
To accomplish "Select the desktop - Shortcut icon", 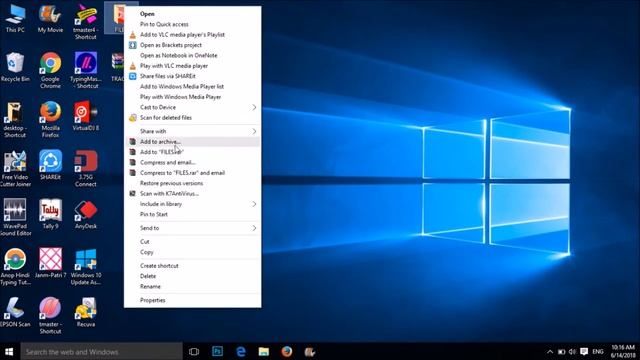I will tap(15, 120).
